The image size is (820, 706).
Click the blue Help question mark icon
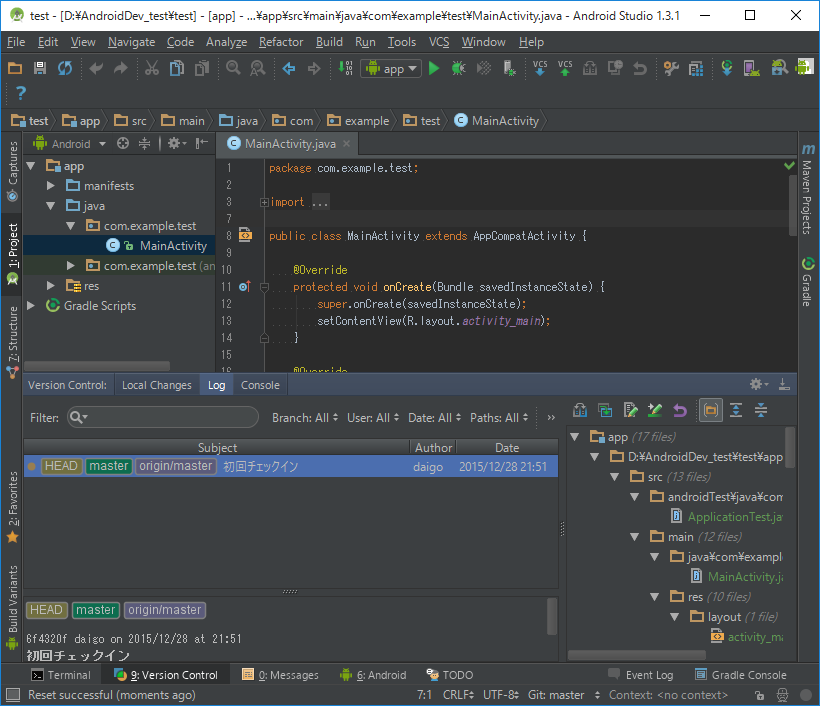20,93
